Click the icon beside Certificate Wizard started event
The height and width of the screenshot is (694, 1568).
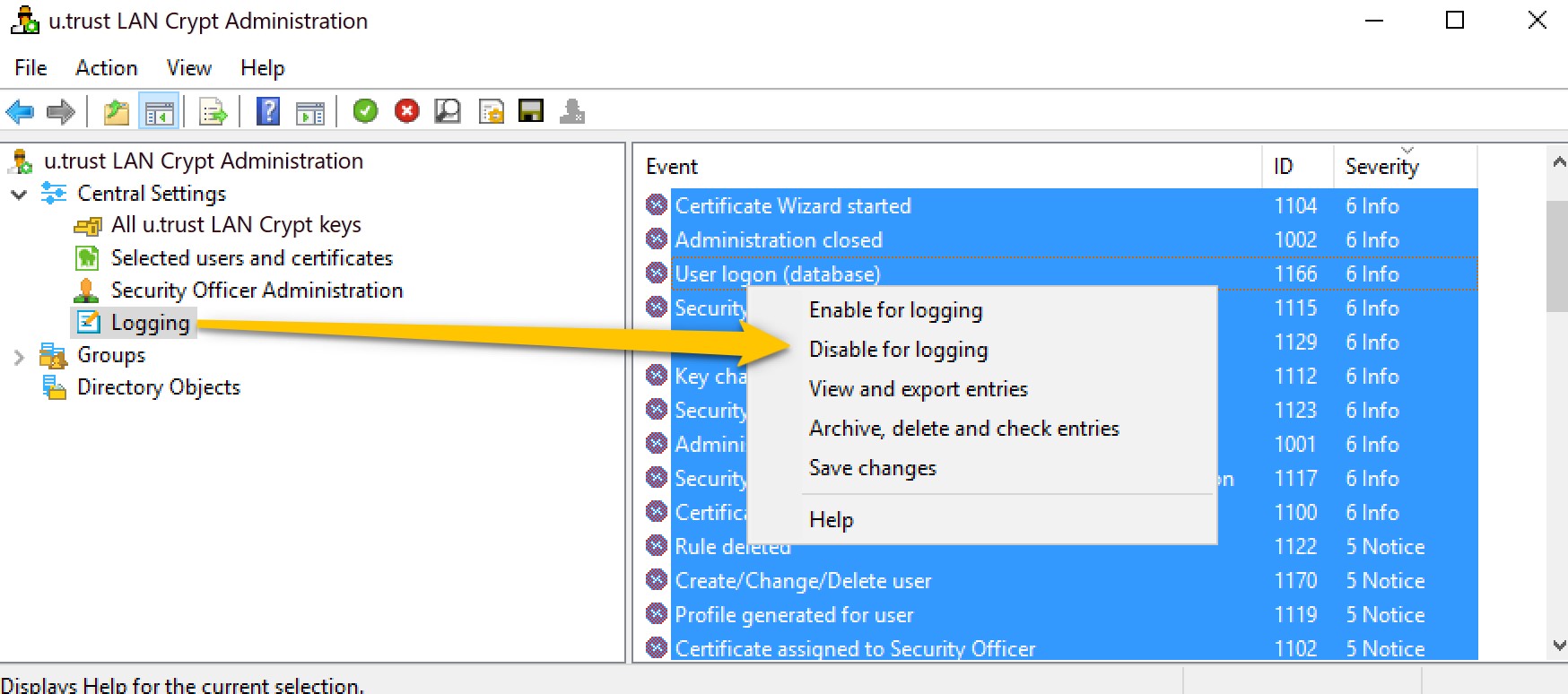657,205
